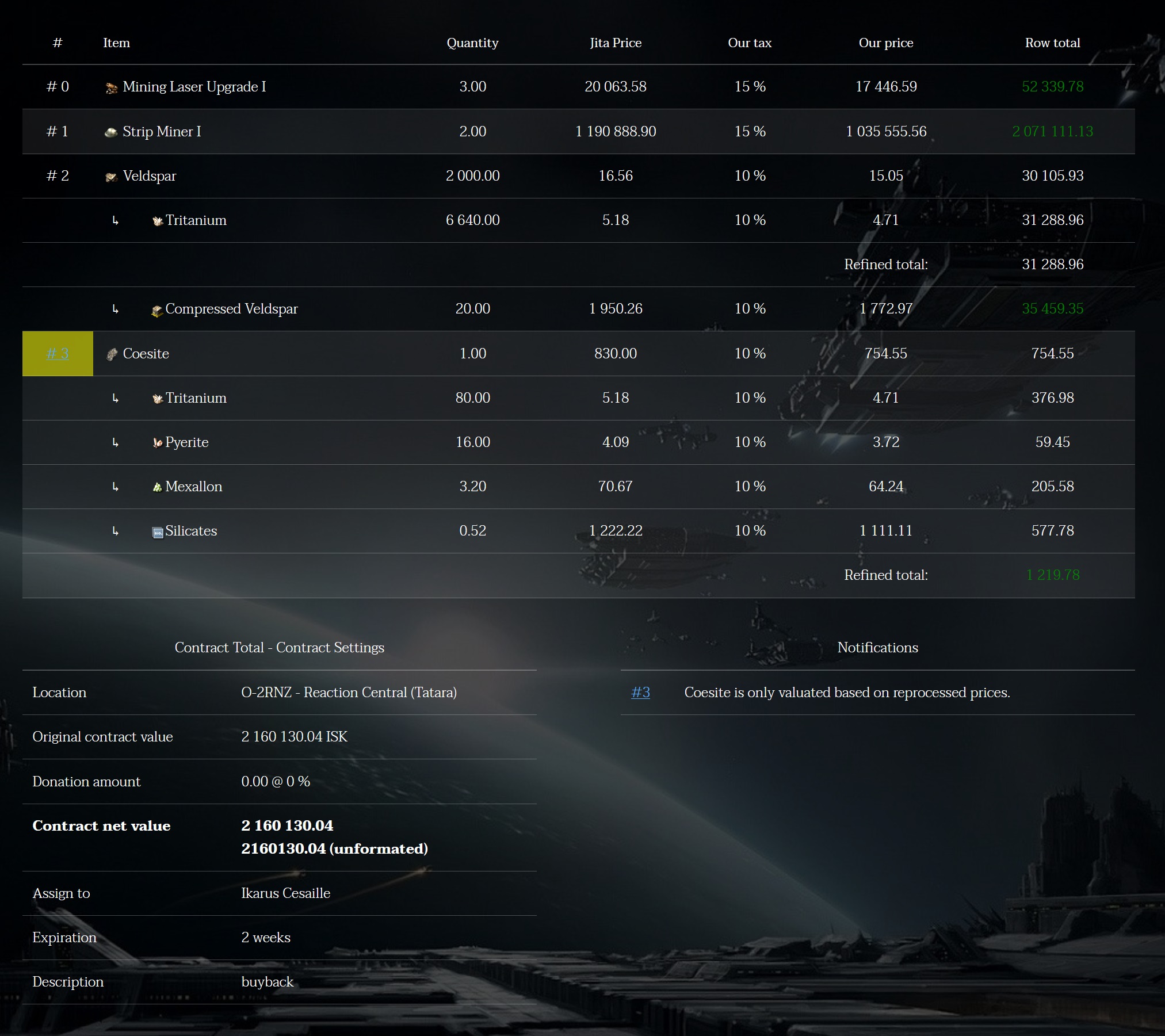This screenshot has width=1165, height=1036.
Task: Click the Pyerite mineral icon
Action: (x=157, y=443)
